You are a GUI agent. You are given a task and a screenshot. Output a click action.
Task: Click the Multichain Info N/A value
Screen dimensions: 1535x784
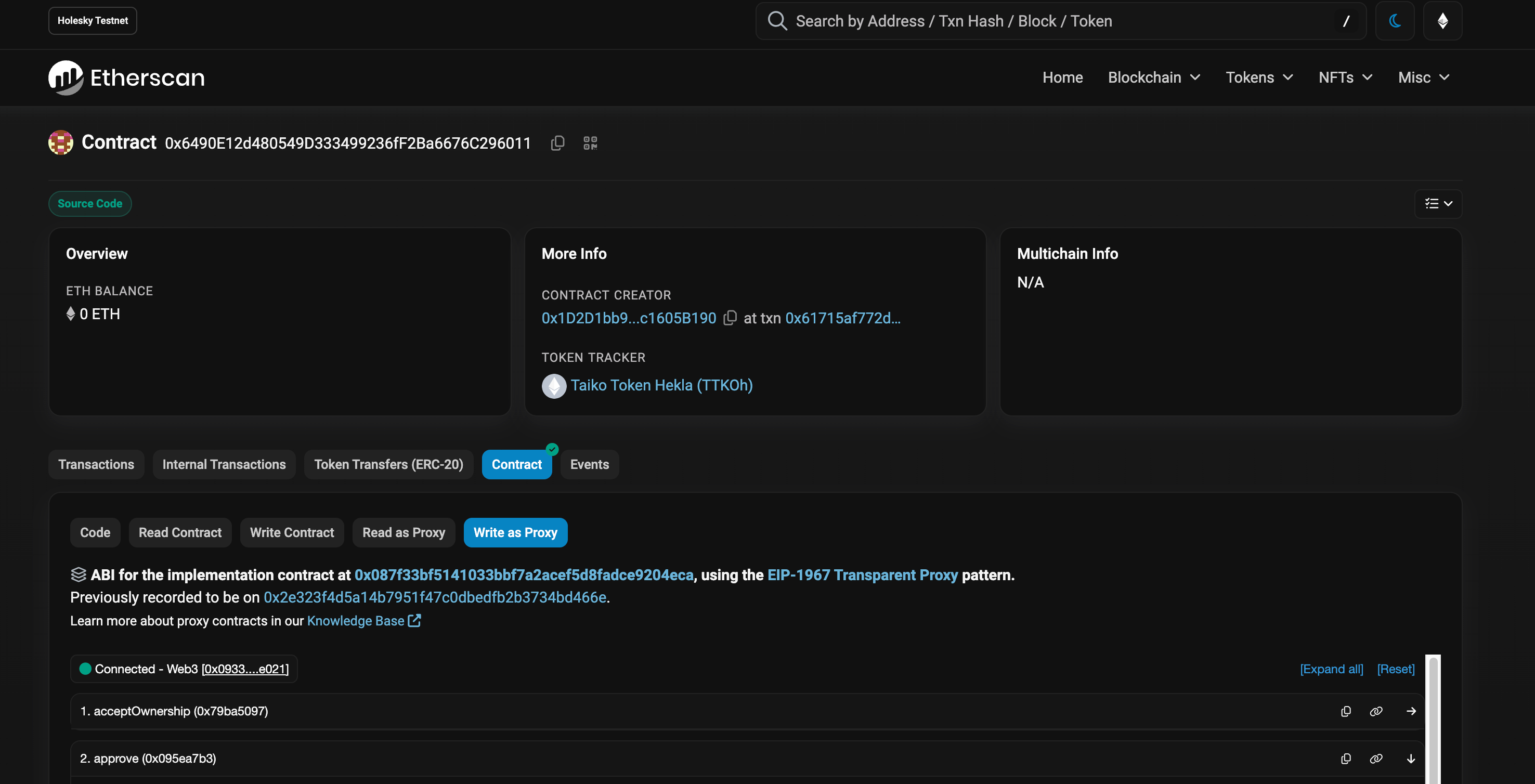(1030, 282)
